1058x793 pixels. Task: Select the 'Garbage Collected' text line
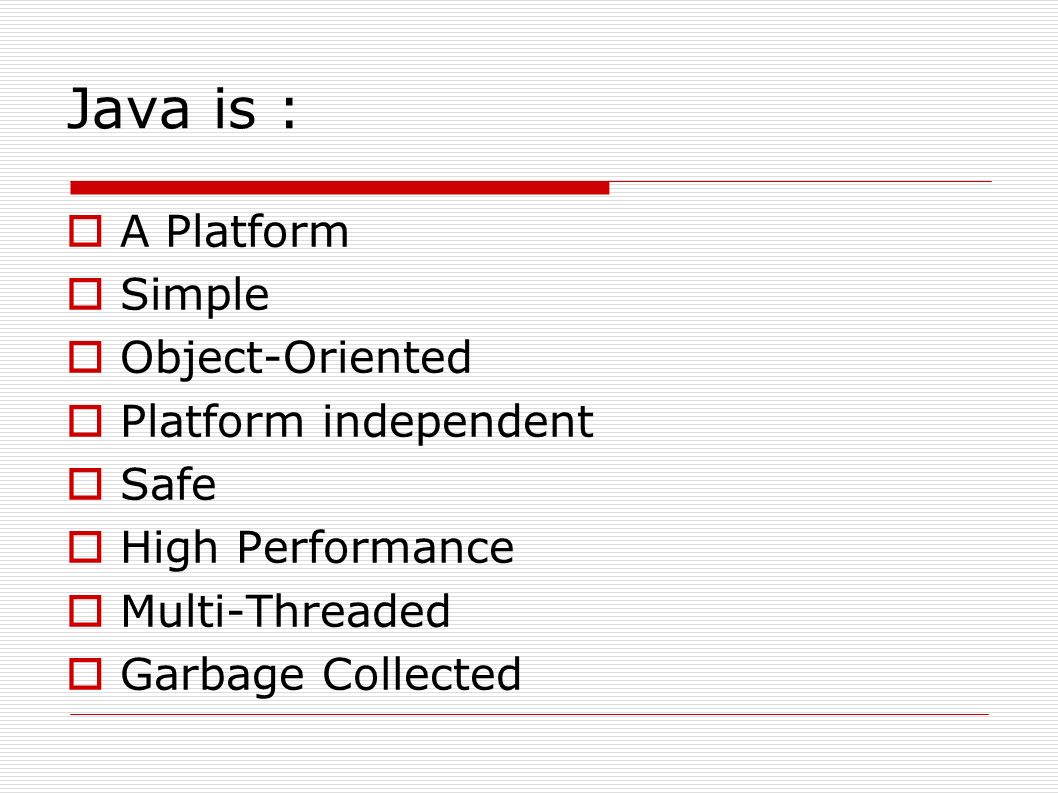[x=321, y=676]
